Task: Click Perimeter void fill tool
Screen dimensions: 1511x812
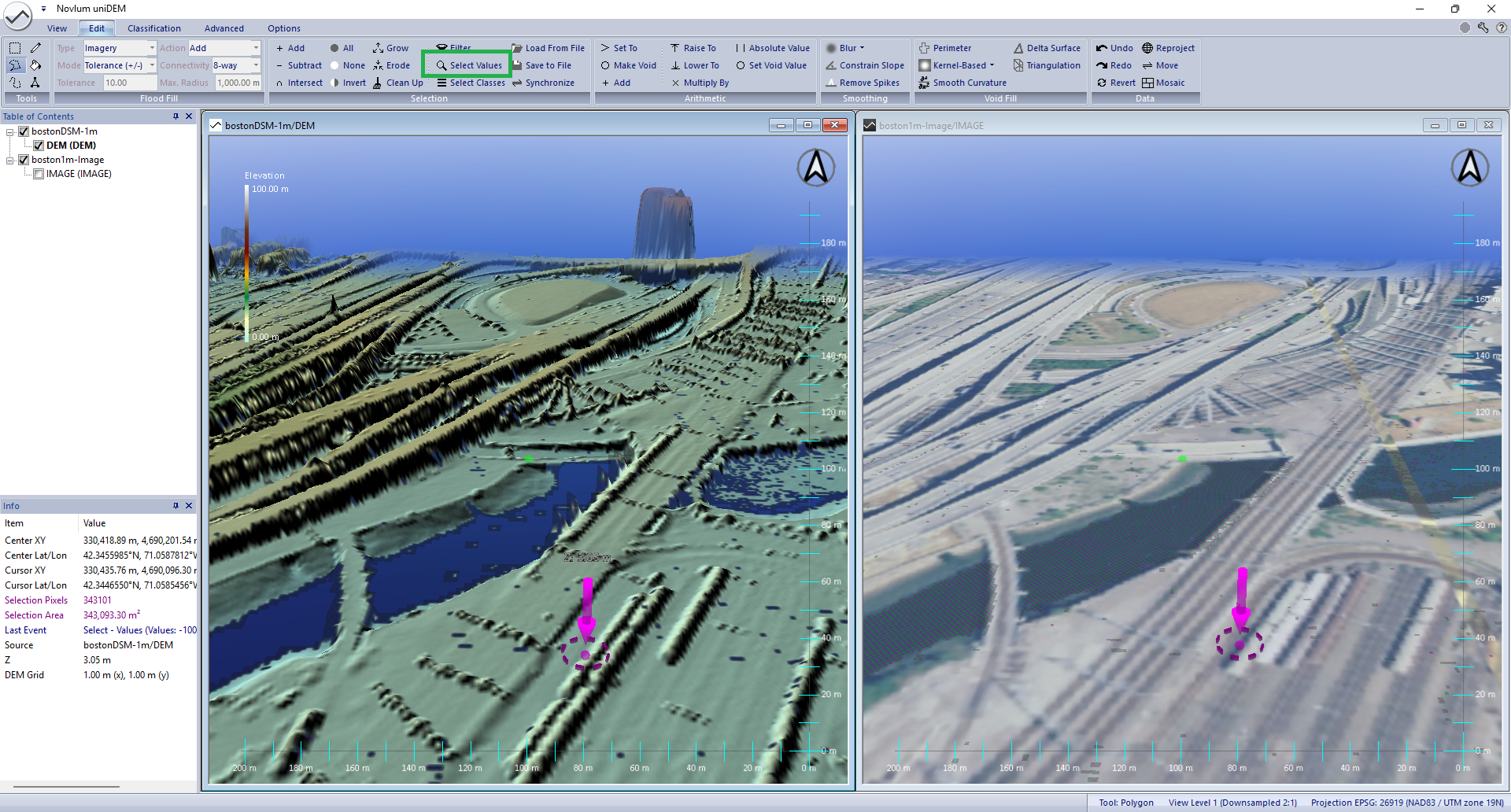Action: point(945,48)
